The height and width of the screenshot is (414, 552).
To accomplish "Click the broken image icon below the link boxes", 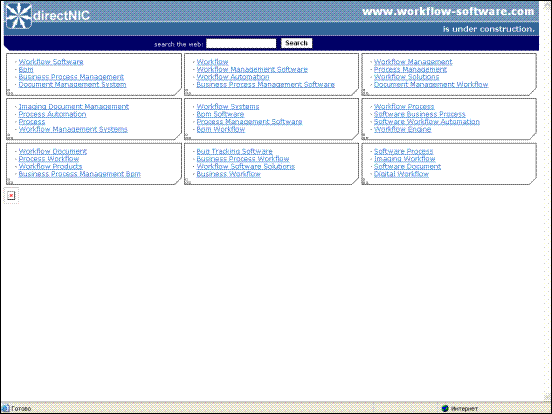I will [x=11, y=195].
